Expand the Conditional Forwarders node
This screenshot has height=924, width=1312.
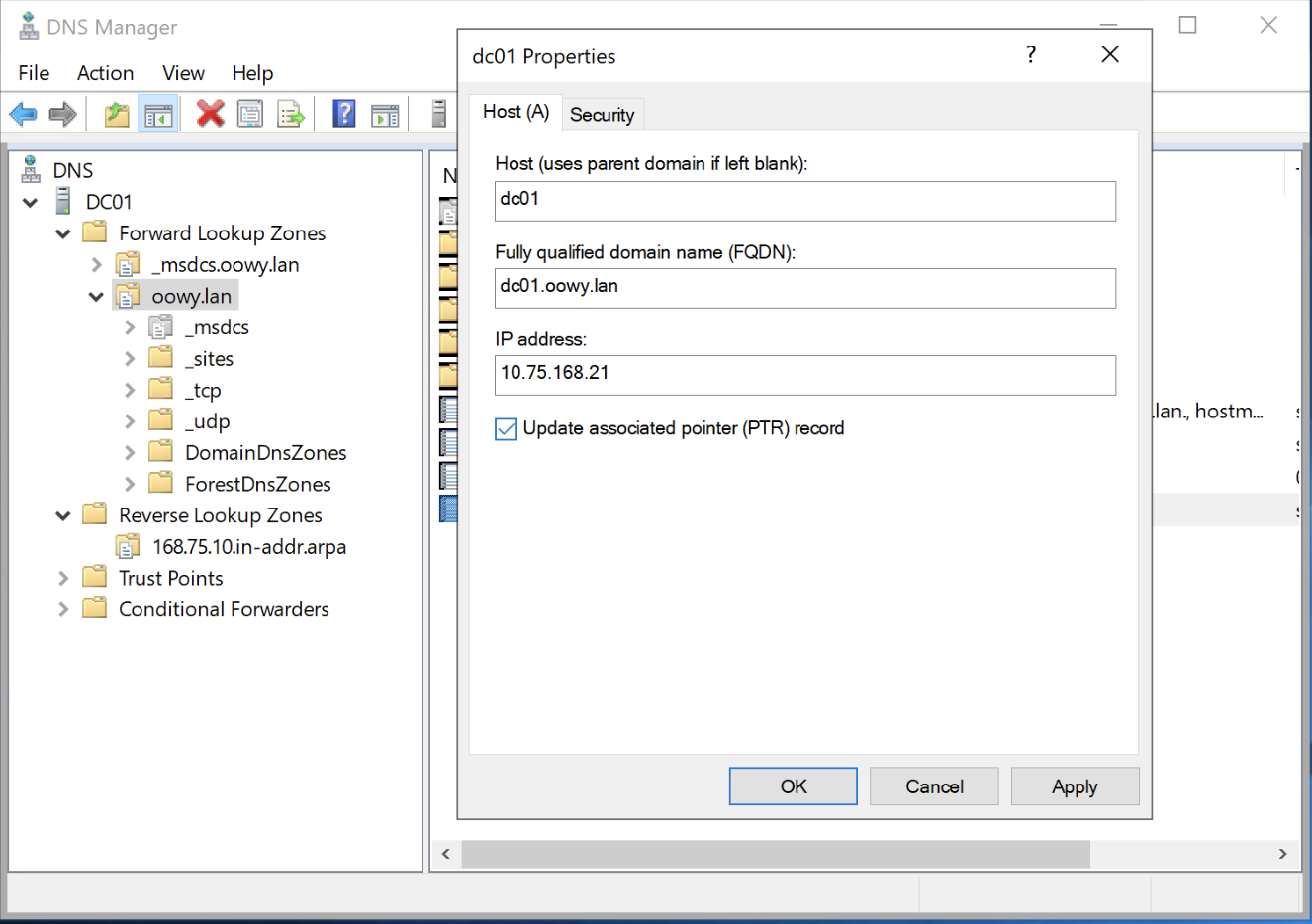(x=63, y=609)
